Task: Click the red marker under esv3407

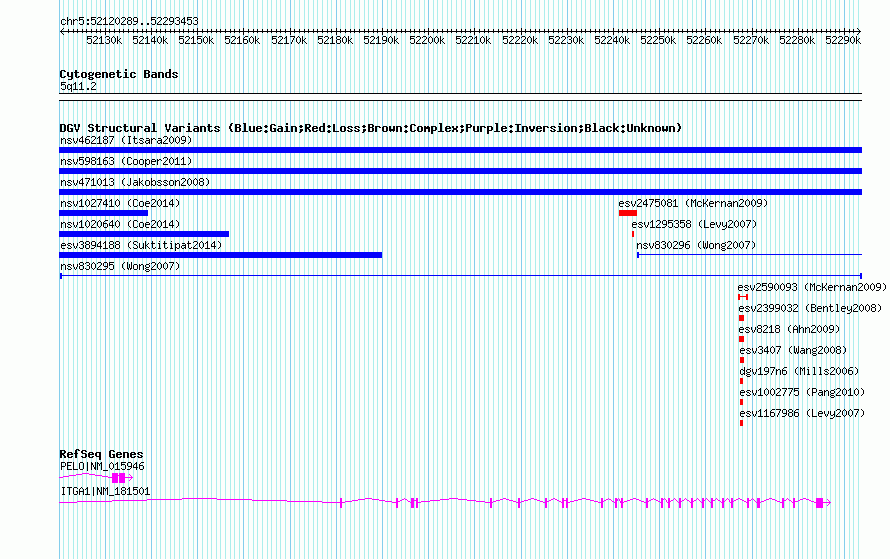Action: [742, 360]
